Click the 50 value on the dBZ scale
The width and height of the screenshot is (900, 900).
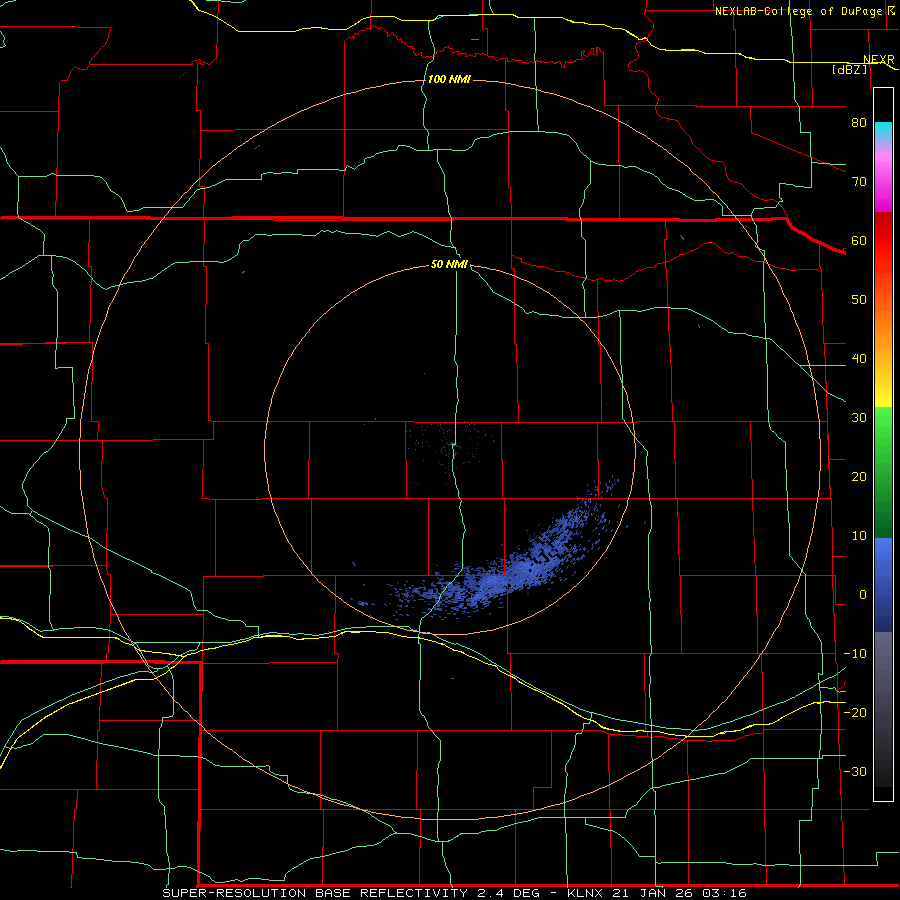click(859, 300)
